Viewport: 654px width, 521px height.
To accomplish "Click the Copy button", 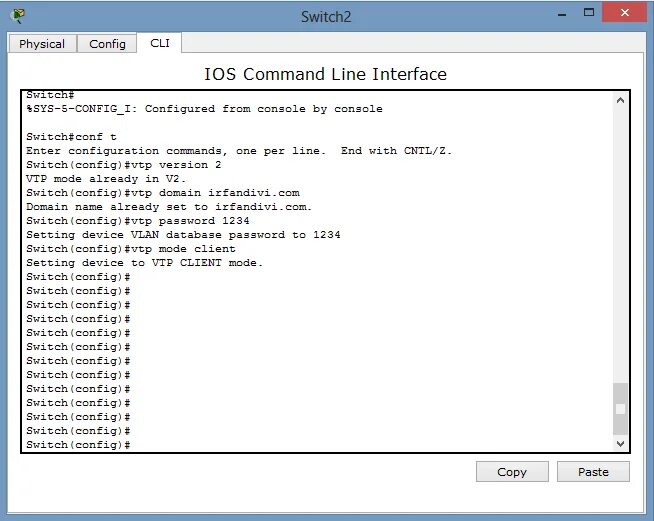I will tap(512, 472).
